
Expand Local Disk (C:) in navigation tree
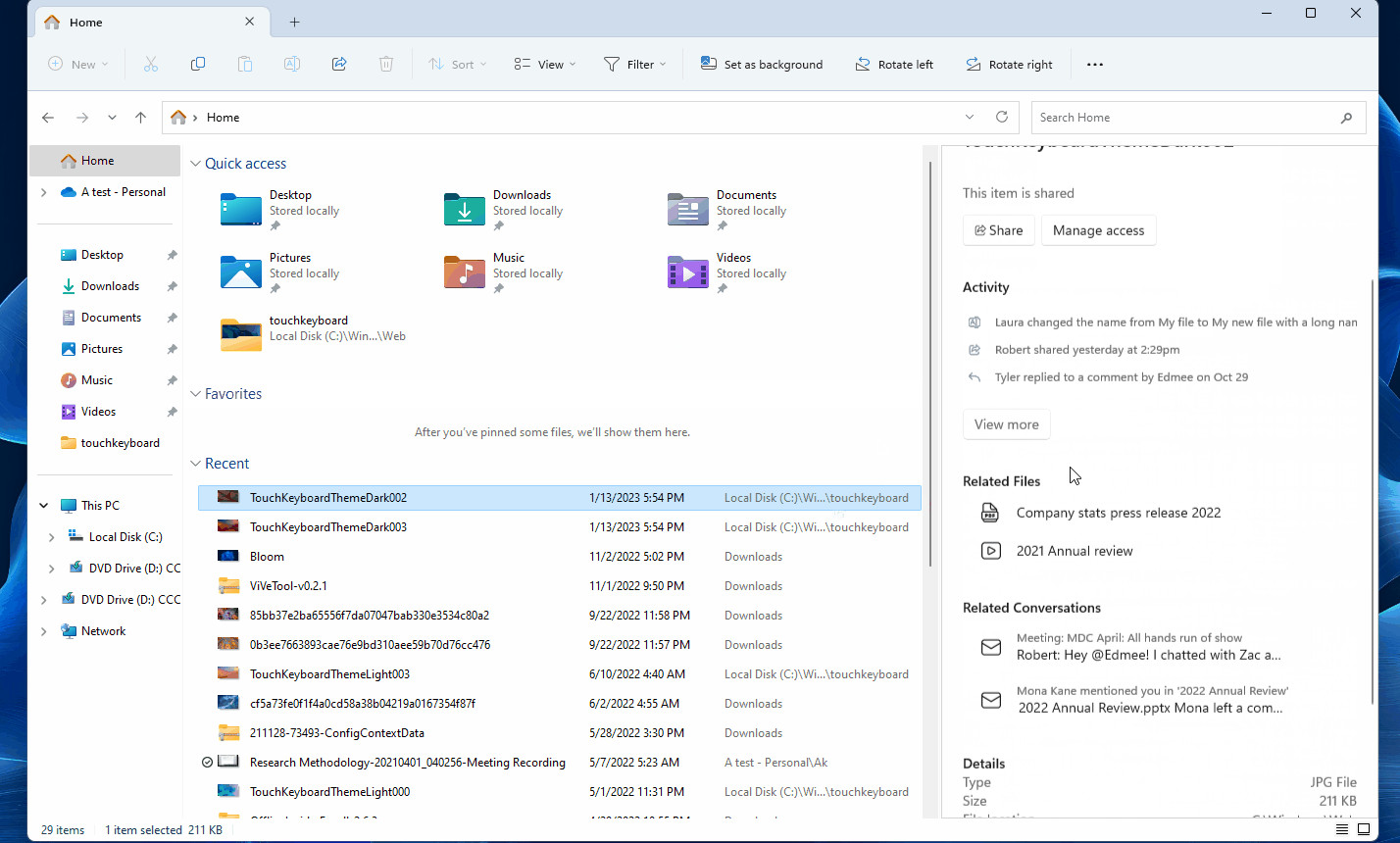(52, 537)
